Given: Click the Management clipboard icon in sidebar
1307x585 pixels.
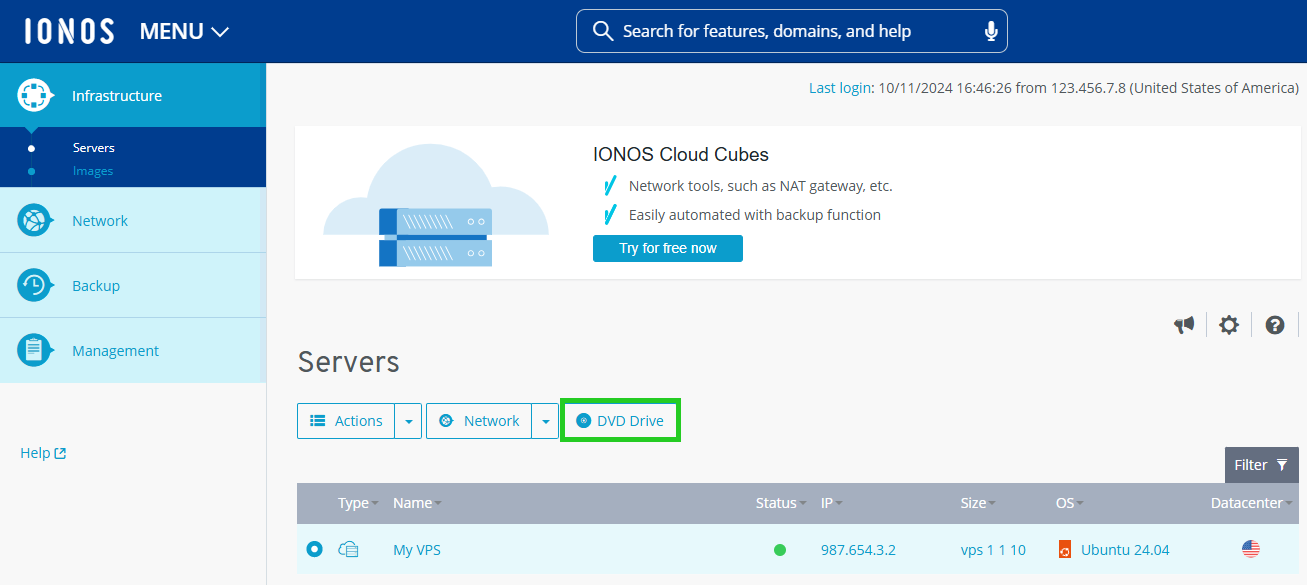Looking at the screenshot, I should tap(35, 351).
